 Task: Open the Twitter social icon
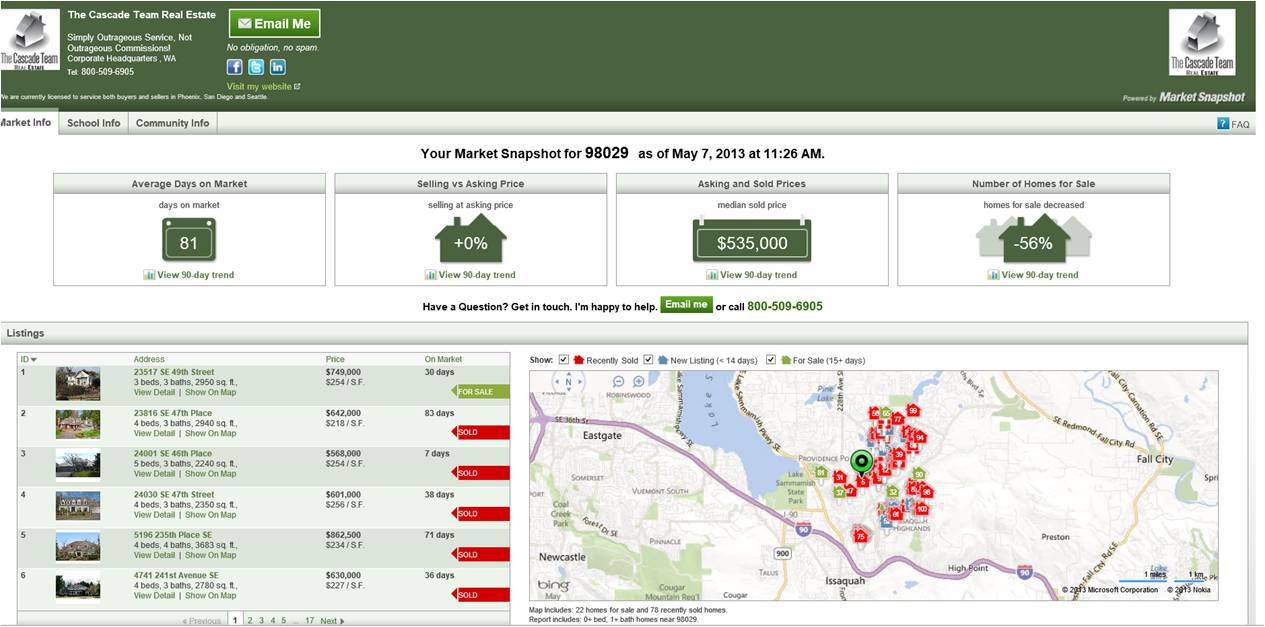point(256,67)
